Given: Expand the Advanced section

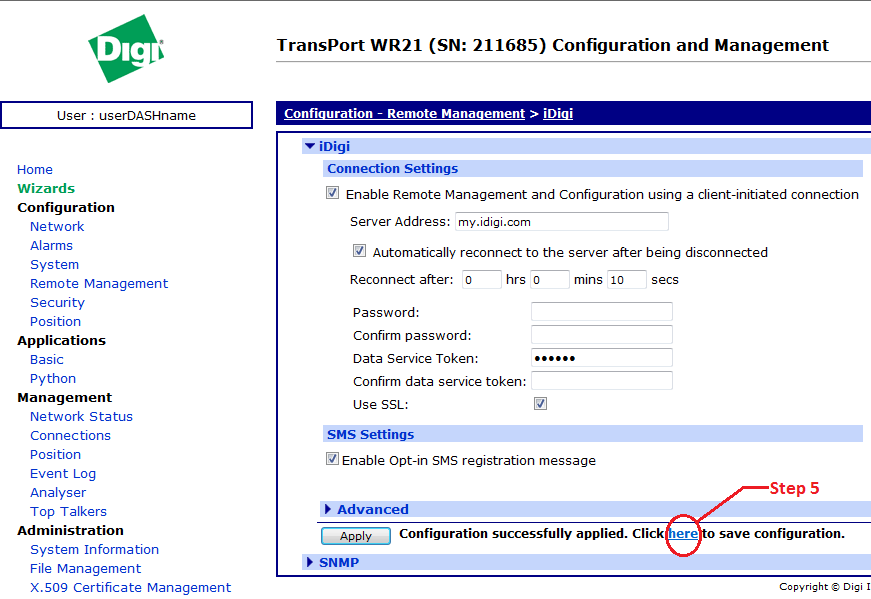Looking at the screenshot, I should tap(328, 510).
